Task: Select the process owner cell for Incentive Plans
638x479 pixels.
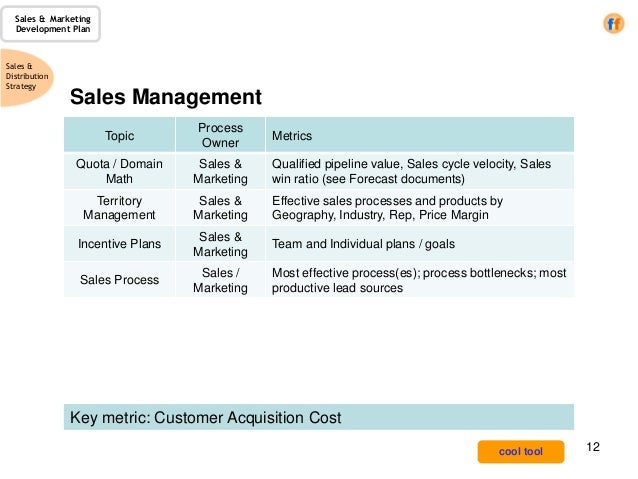Action: (x=220, y=243)
